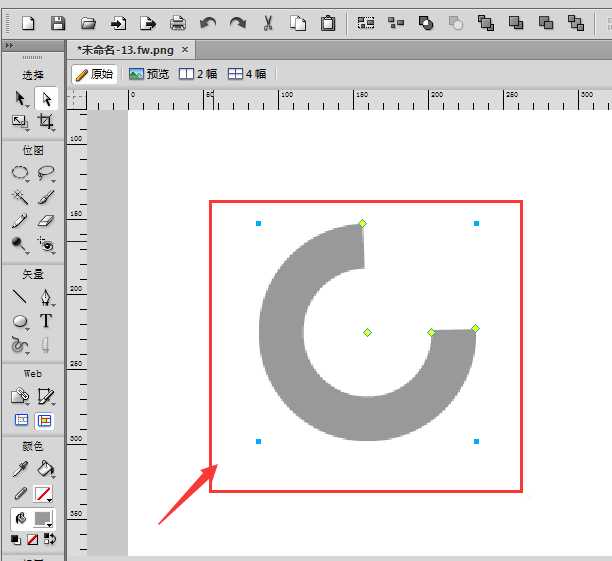Viewport: 612px width, 561px height.
Task: Select the Paint Bucket tool
Action: [x=46, y=469]
